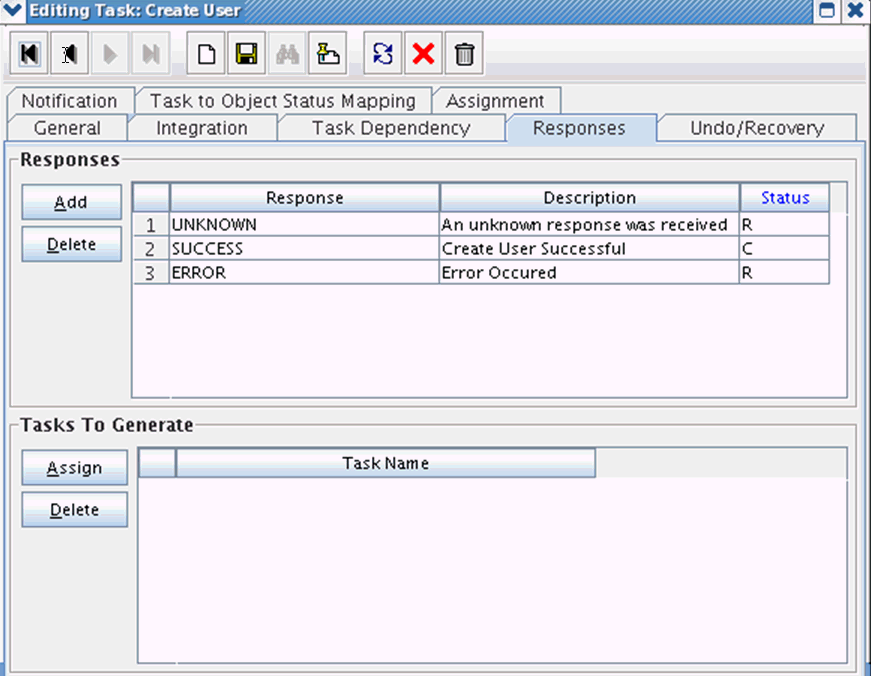
Task: Open the Task Dependency tab
Action: click(x=391, y=128)
